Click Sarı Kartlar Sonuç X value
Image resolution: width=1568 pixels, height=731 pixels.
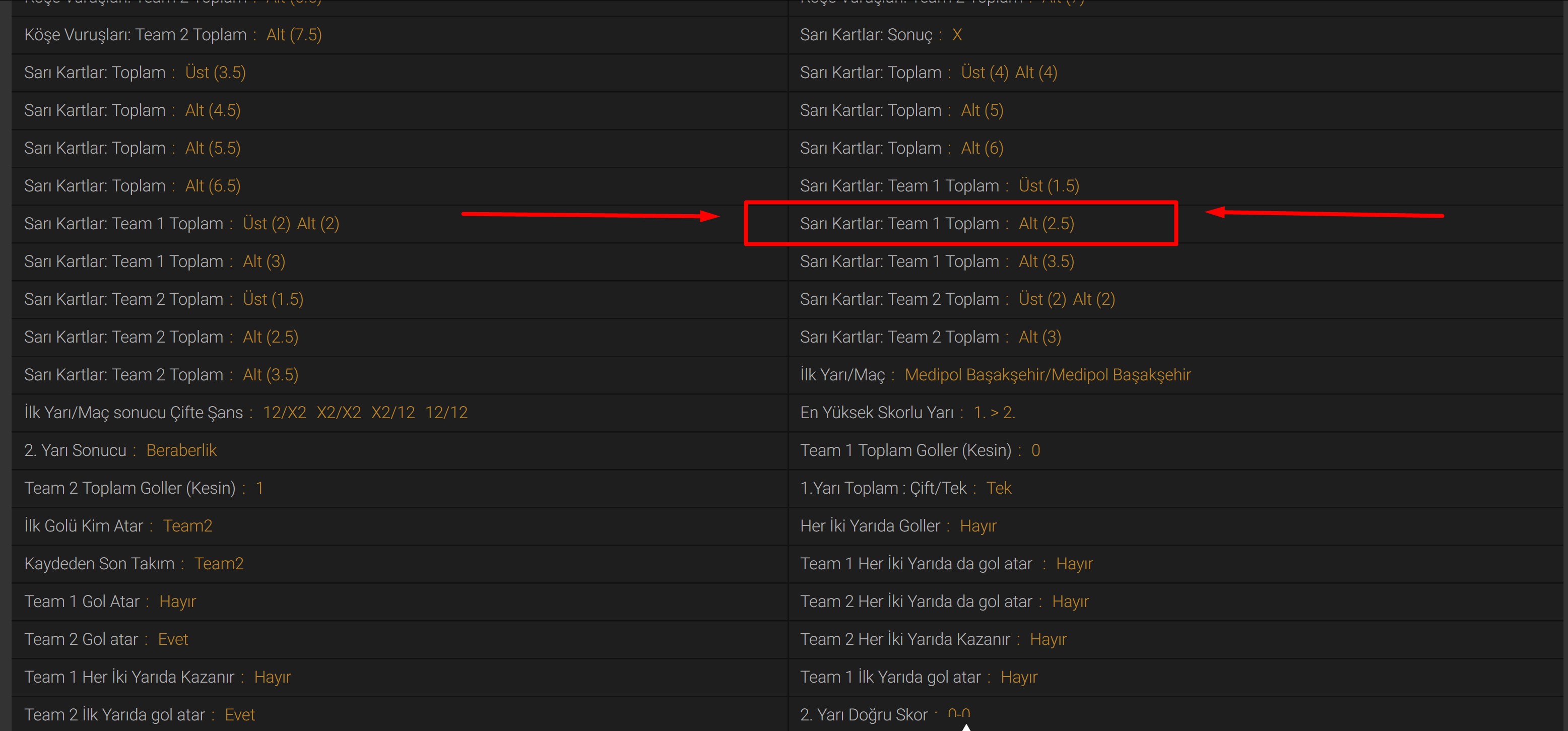pyautogui.click(x=957, y=35)
